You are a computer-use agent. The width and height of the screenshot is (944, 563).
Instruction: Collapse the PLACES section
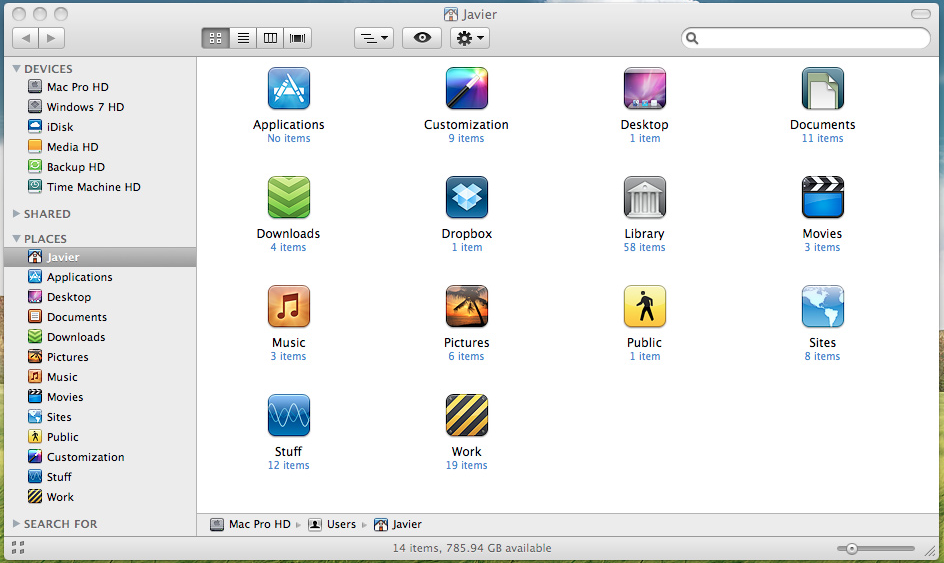point(17,238)
